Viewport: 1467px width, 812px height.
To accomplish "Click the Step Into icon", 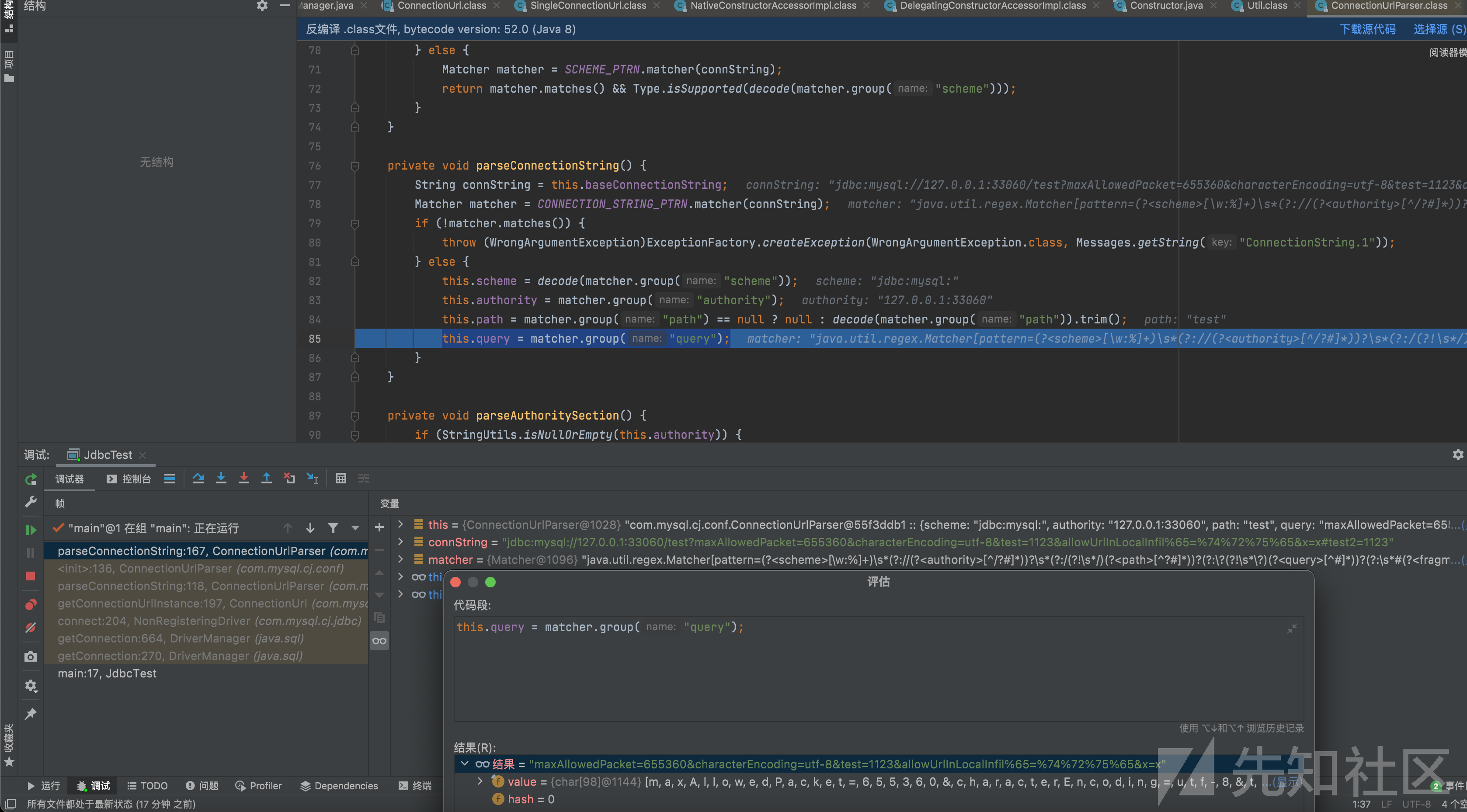I will pos(221,478).
